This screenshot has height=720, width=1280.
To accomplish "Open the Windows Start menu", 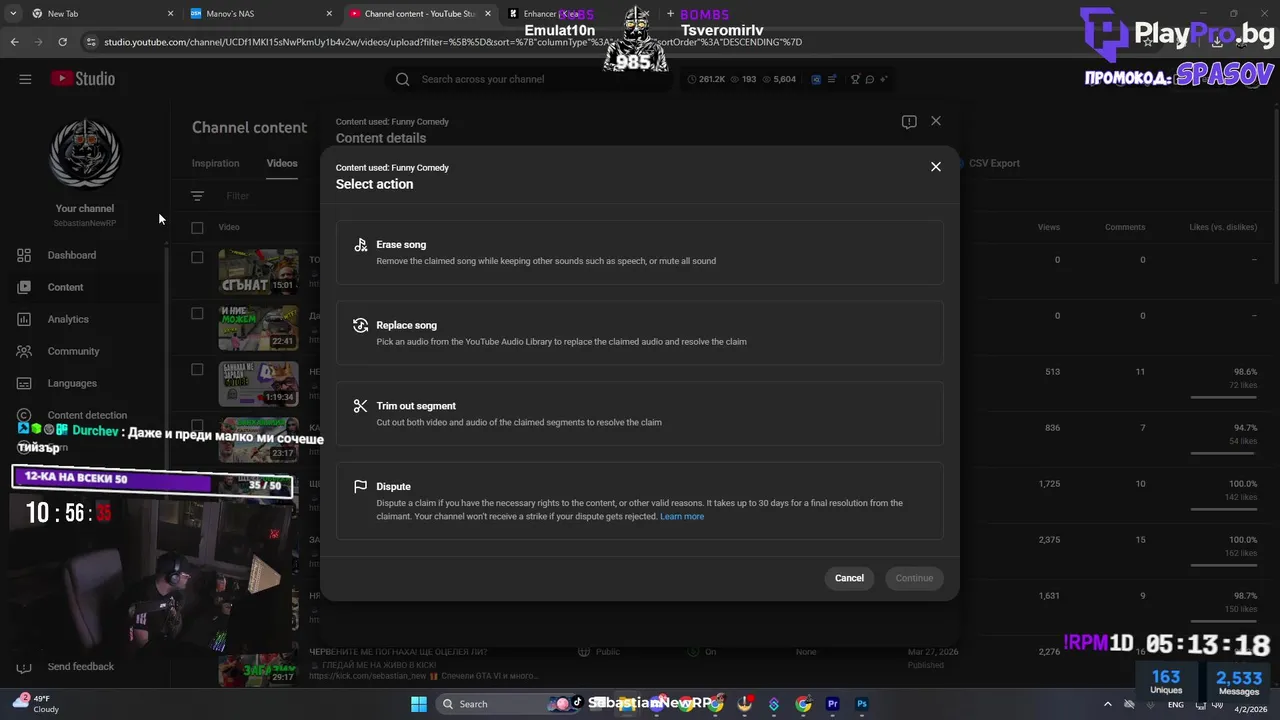I will [418, 704].
